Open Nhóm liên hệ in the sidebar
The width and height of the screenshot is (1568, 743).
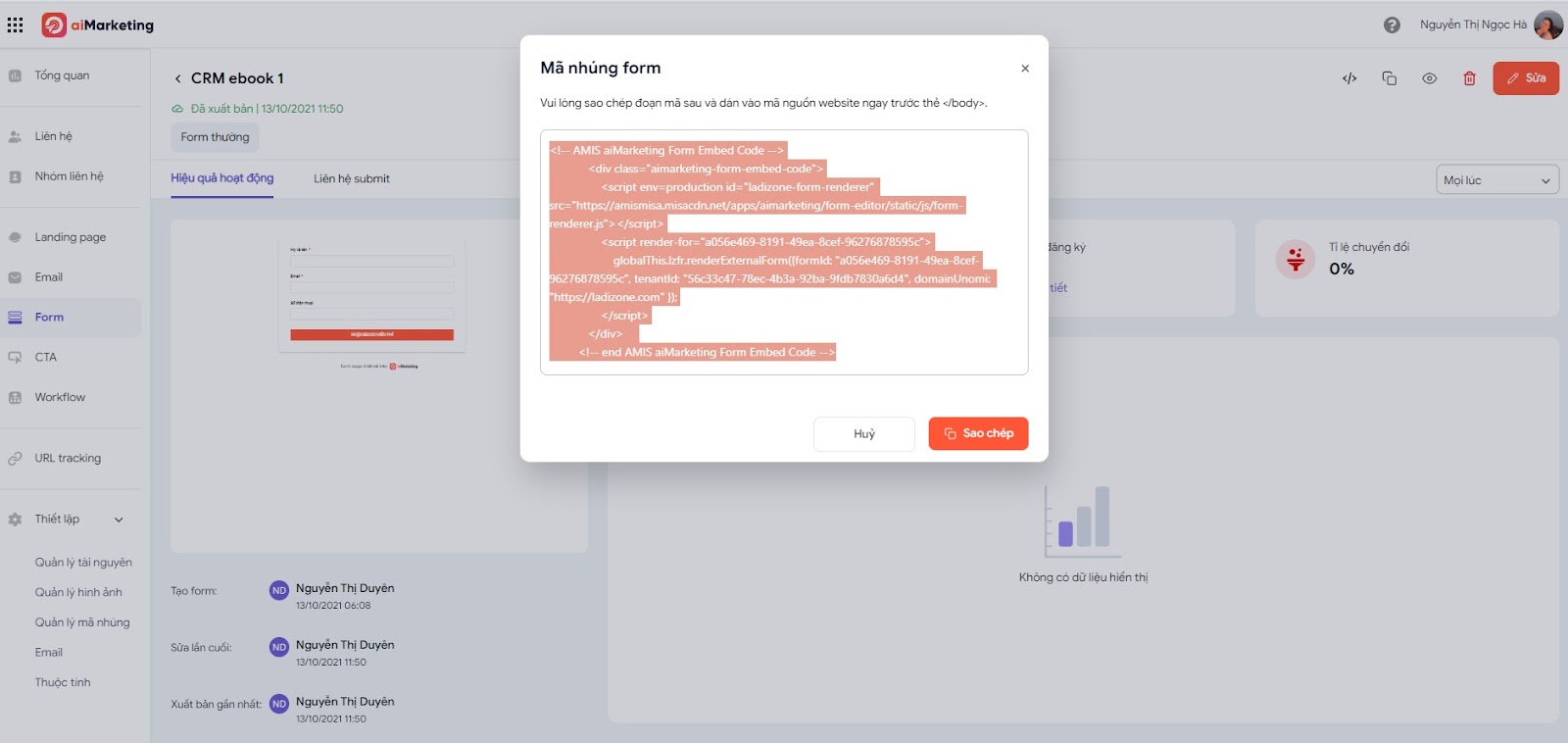[x=71, y=176]
